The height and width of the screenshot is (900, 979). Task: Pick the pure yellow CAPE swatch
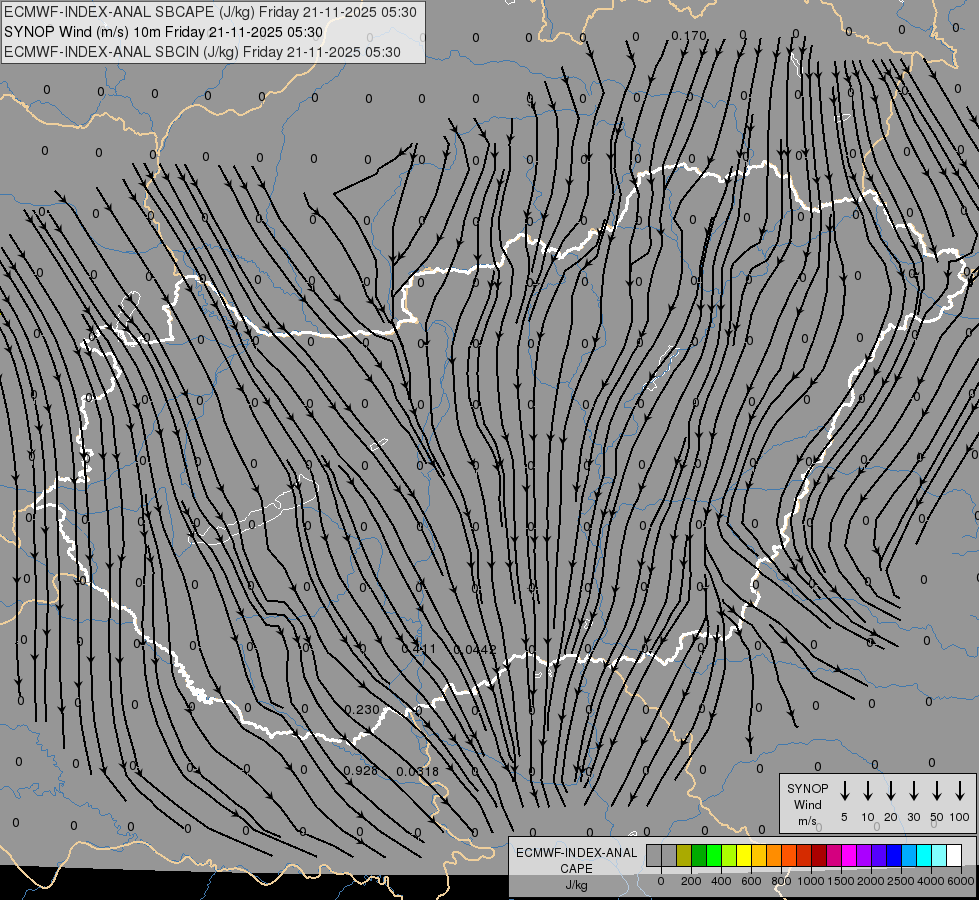point(744,855)
